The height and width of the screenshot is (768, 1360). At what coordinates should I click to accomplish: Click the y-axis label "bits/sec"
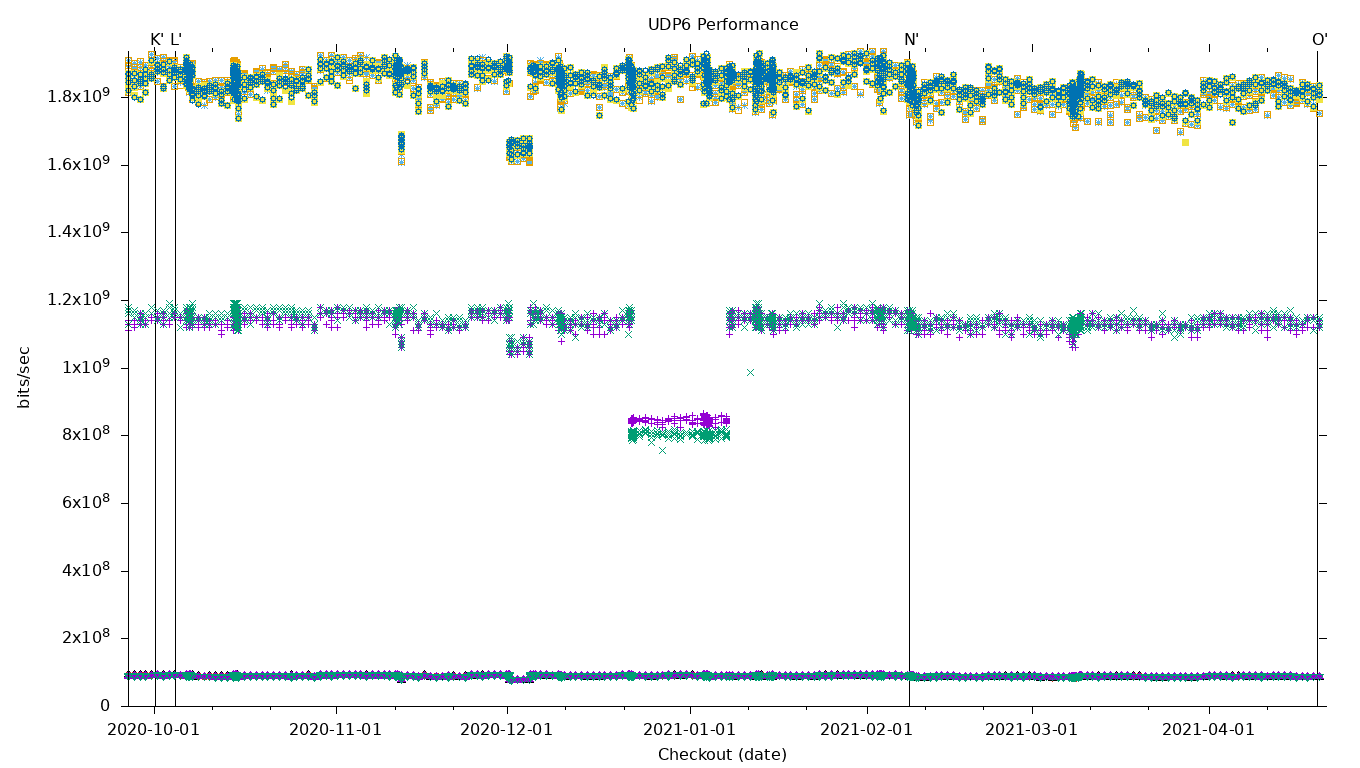(24, 377)
